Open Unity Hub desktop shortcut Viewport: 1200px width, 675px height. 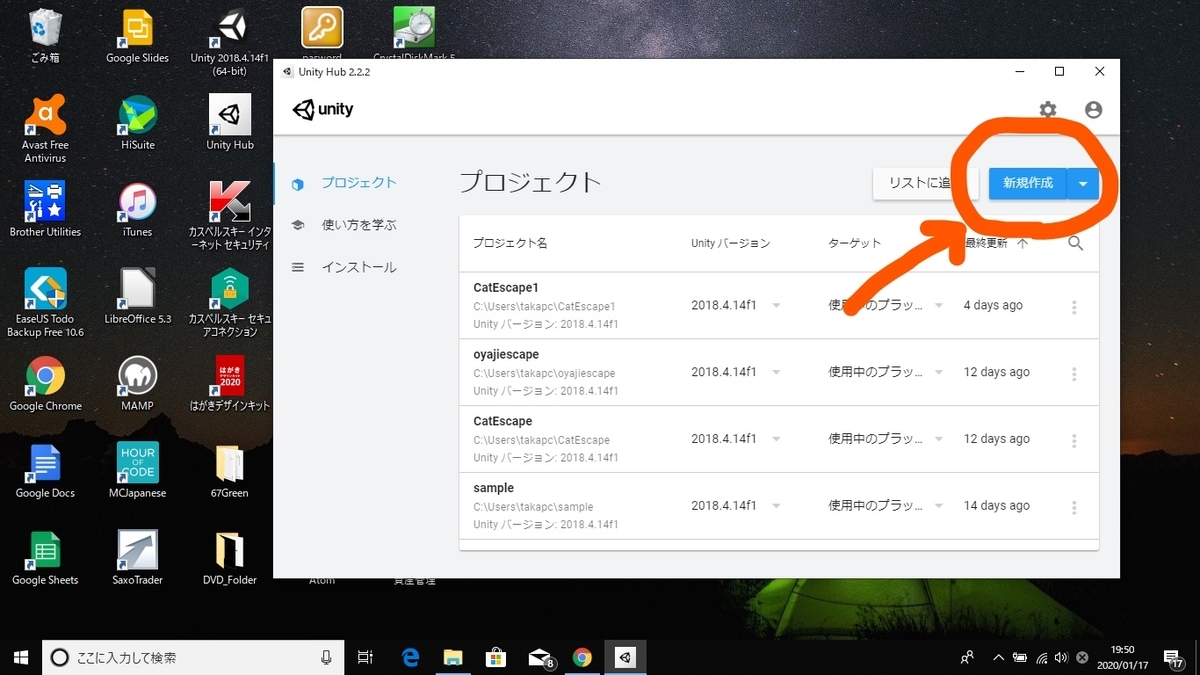230,122
